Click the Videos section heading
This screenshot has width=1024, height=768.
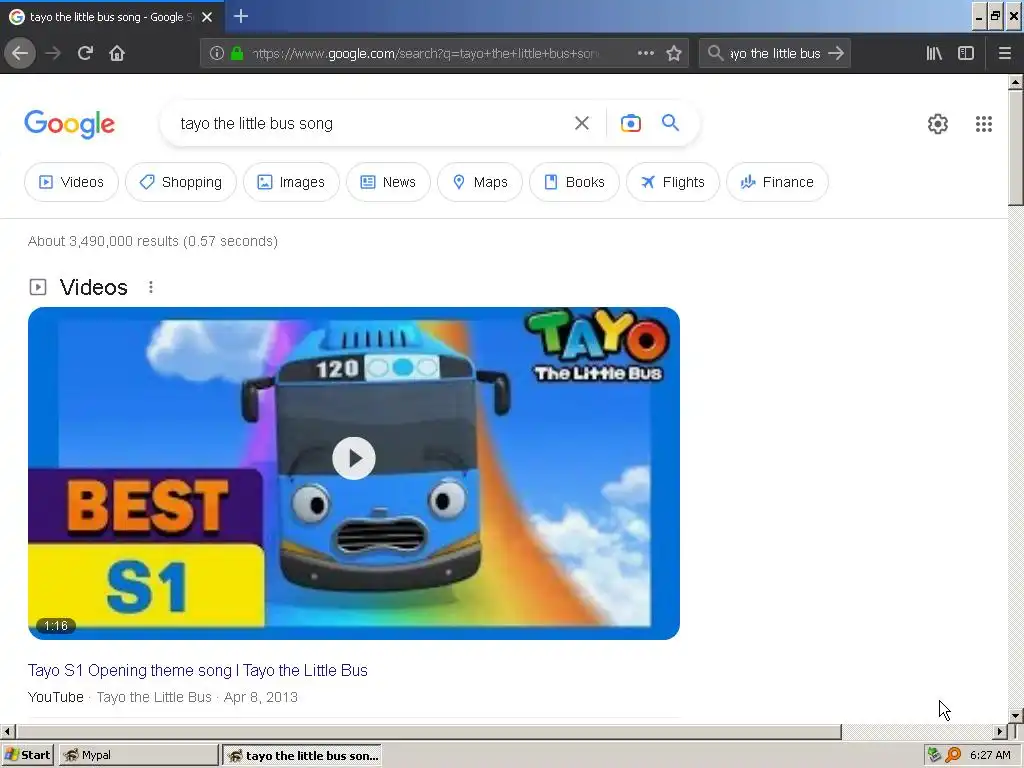click(93, 287)
